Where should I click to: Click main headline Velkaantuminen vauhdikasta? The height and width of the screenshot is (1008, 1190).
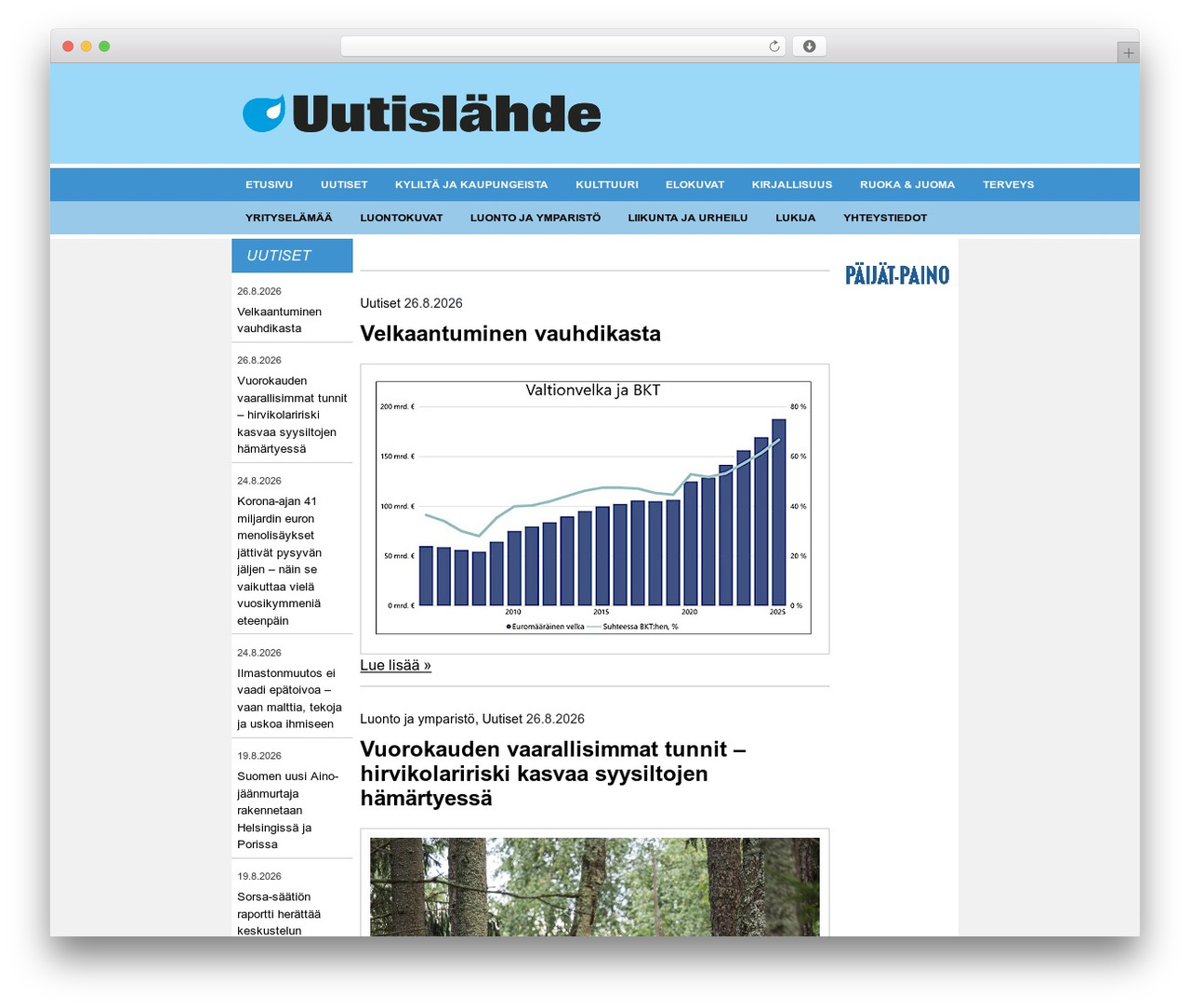click(x=510, y=334)
